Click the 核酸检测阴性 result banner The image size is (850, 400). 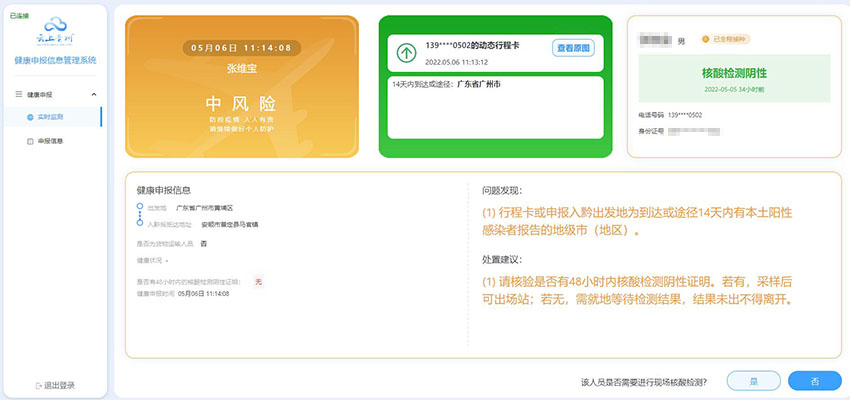pos(734,78)
